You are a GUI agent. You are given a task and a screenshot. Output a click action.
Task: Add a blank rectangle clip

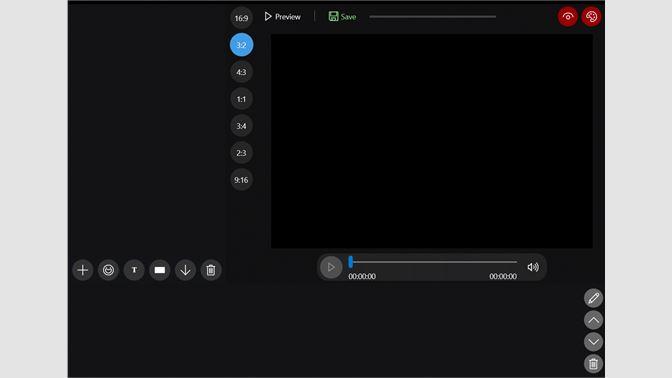point(159,270)
